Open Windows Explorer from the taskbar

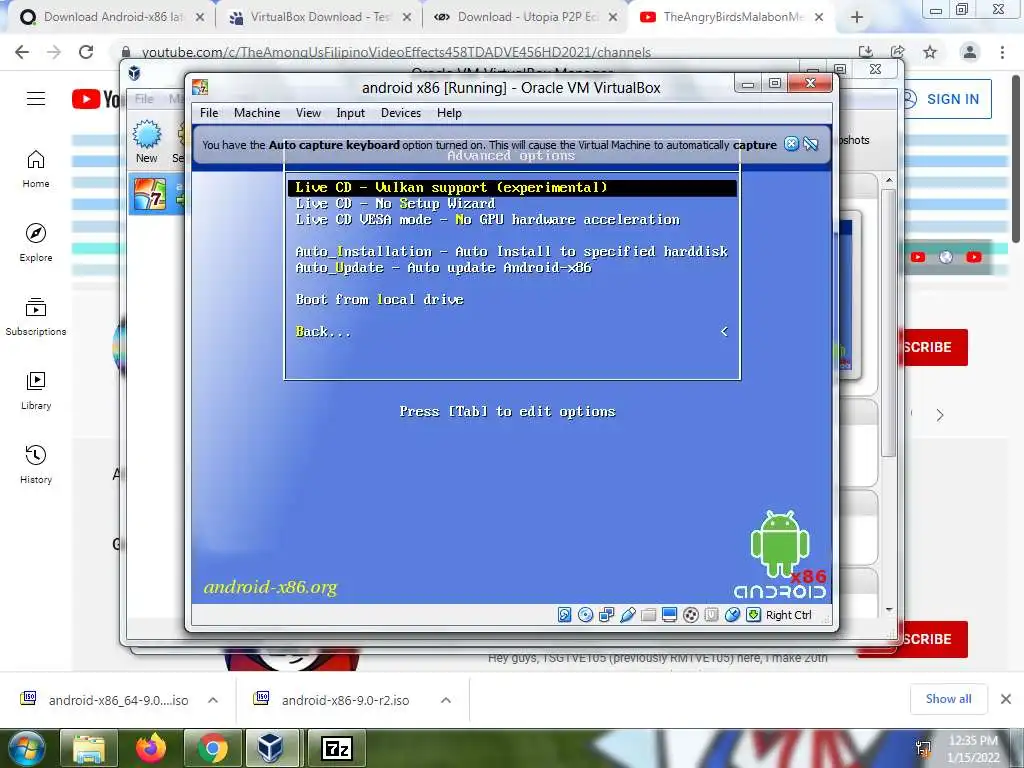click(x=89, y=748)
